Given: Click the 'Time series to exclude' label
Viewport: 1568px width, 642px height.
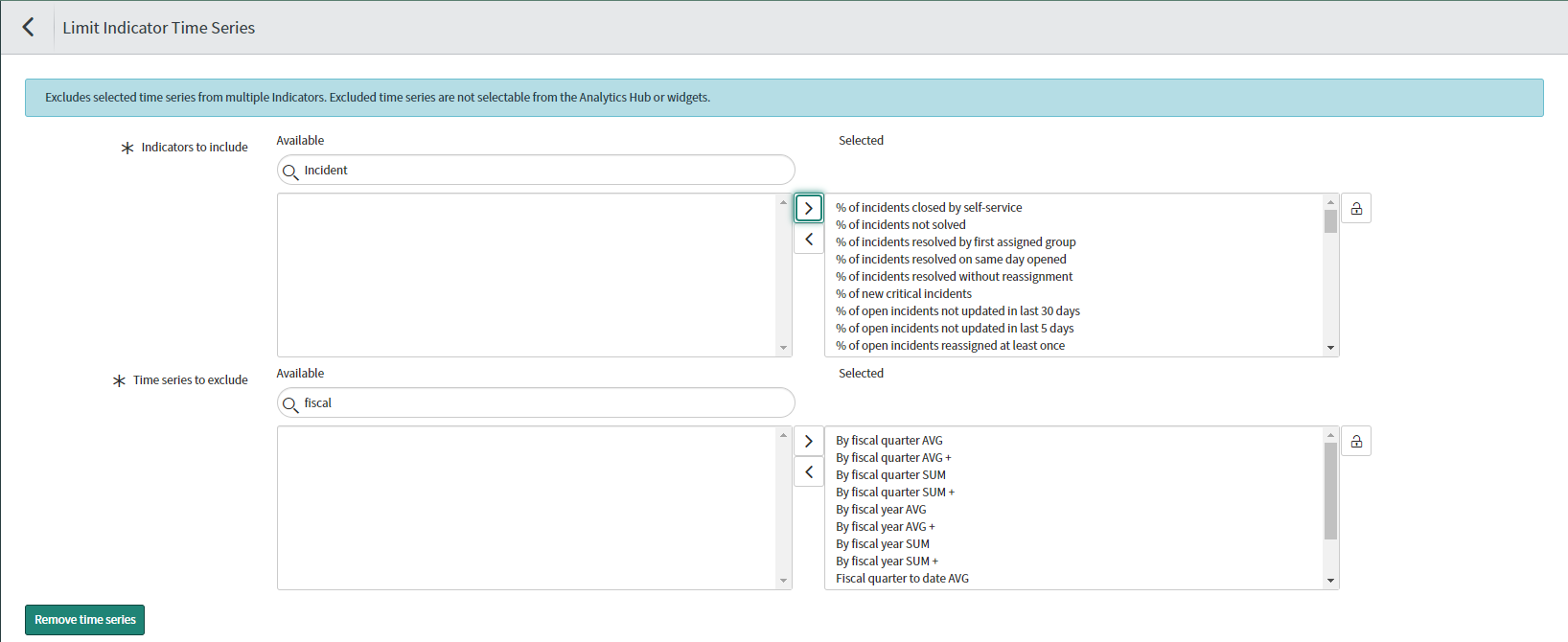Looking at the screenshot, I should click(191, 380).
